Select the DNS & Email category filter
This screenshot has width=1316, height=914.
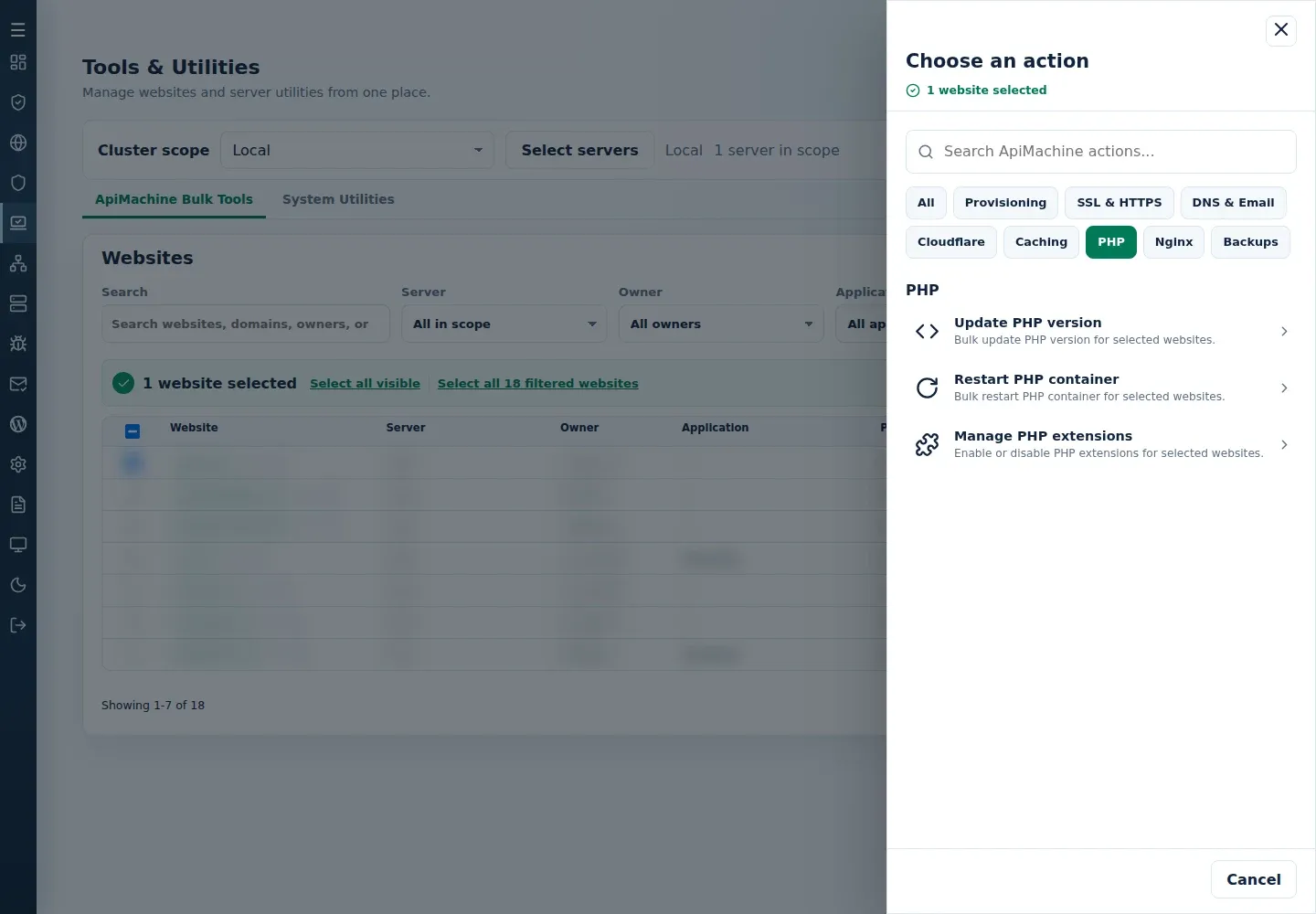point(1233,203)
